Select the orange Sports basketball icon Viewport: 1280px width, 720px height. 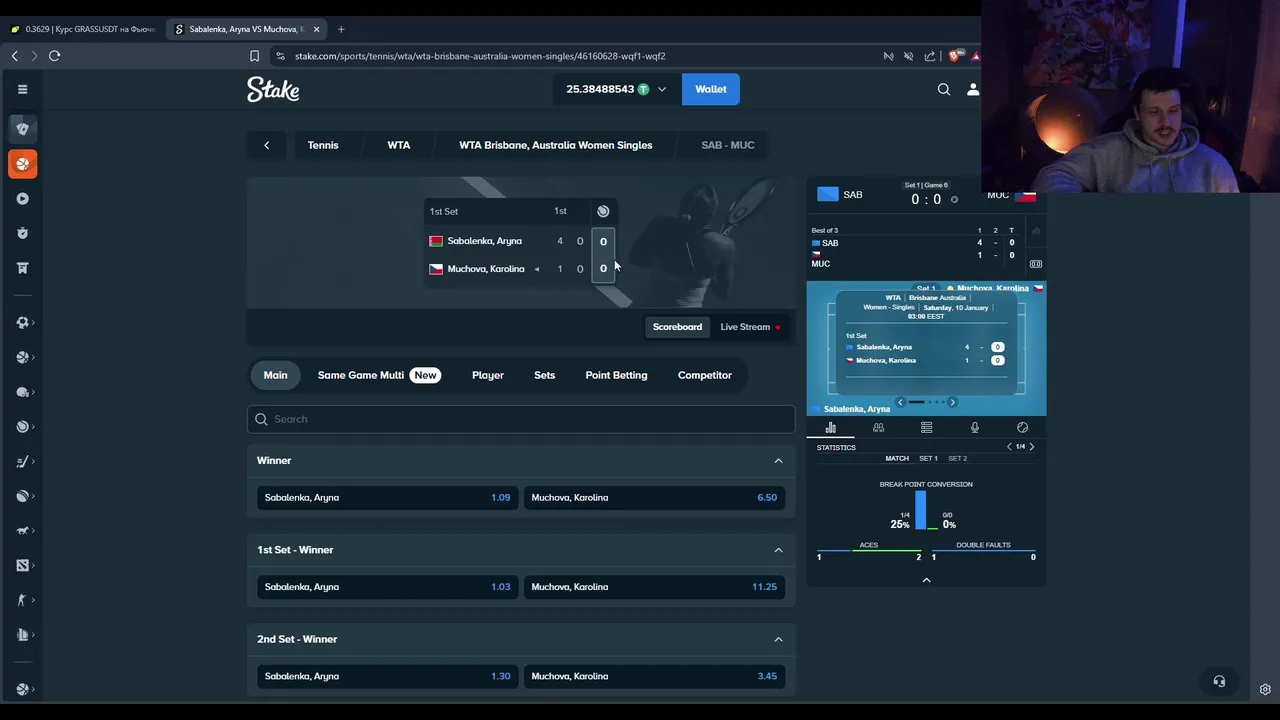coord(22,164)
